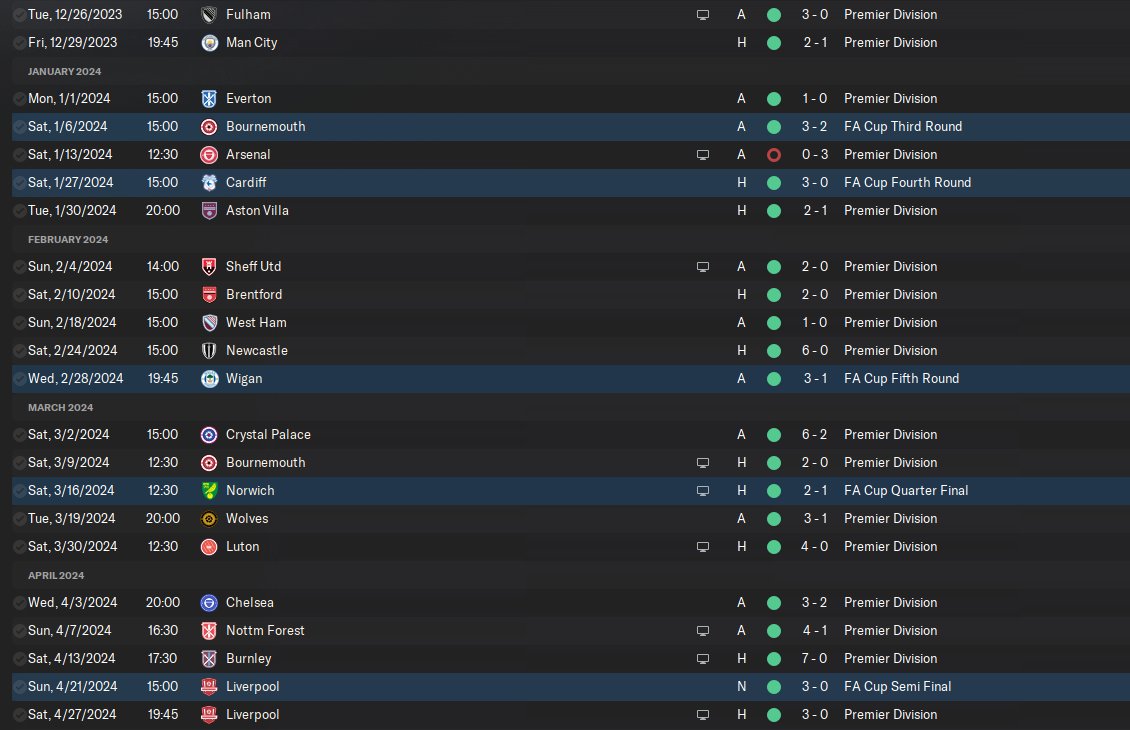
Task: Open the Aston Villa team name link
Action: [x=257, y=211]
